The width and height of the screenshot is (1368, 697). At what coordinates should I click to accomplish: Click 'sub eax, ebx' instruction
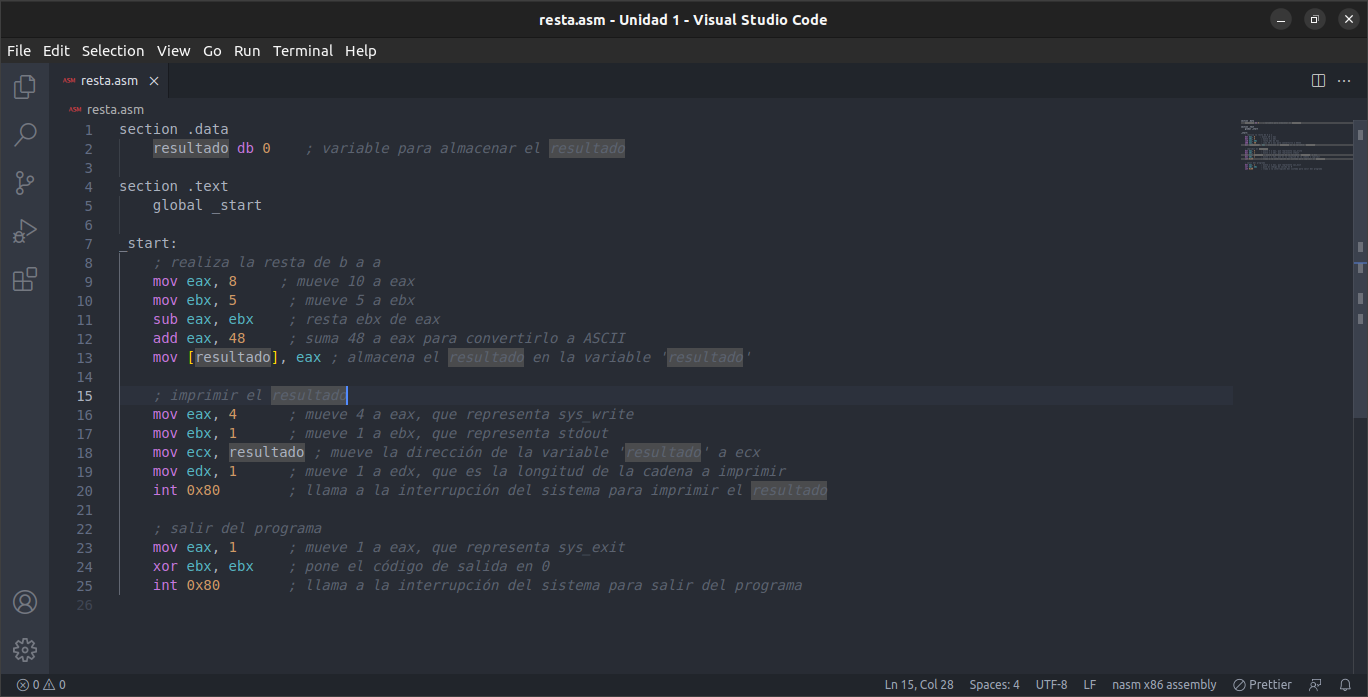(x=203, y=319)
